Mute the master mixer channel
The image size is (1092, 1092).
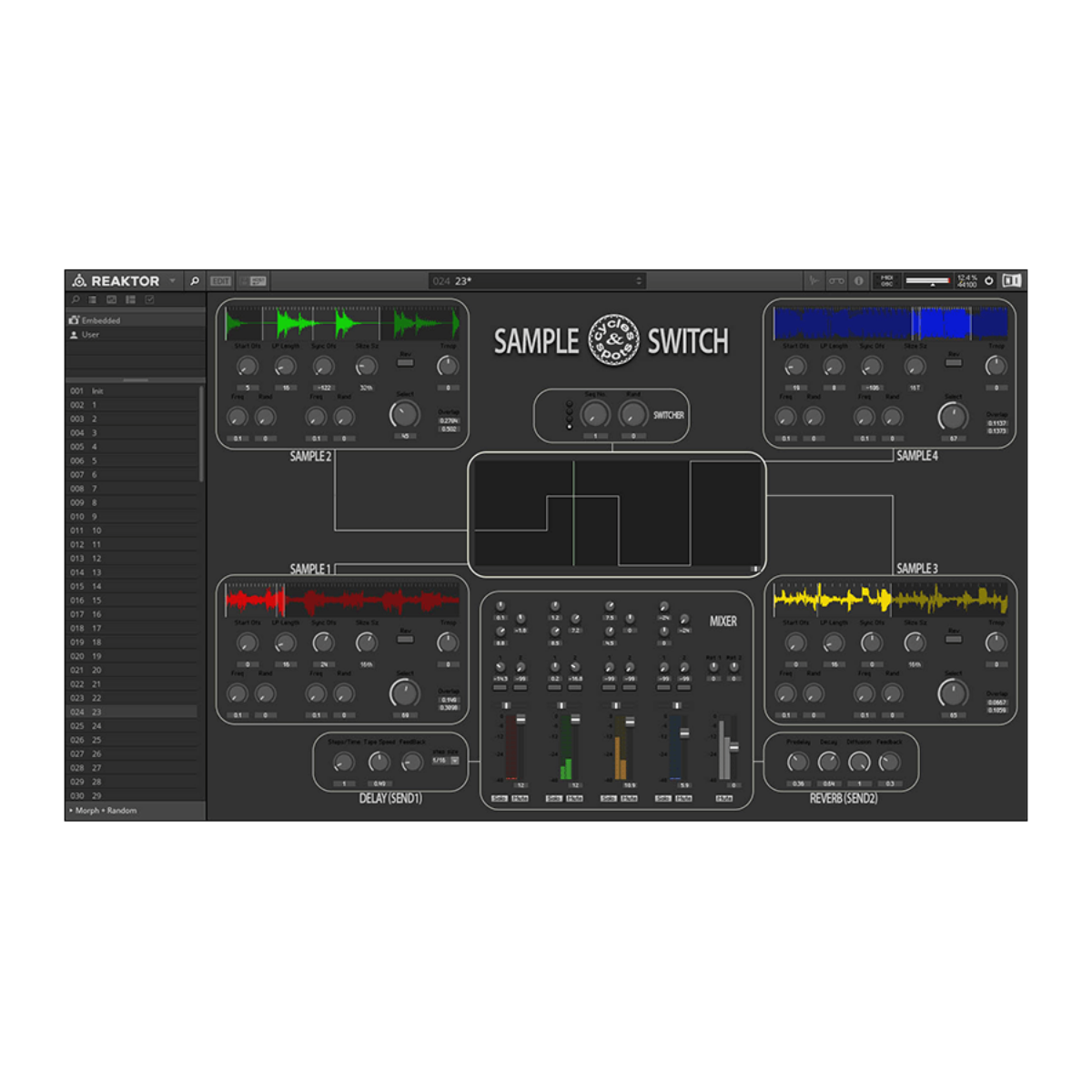point(724,799)
